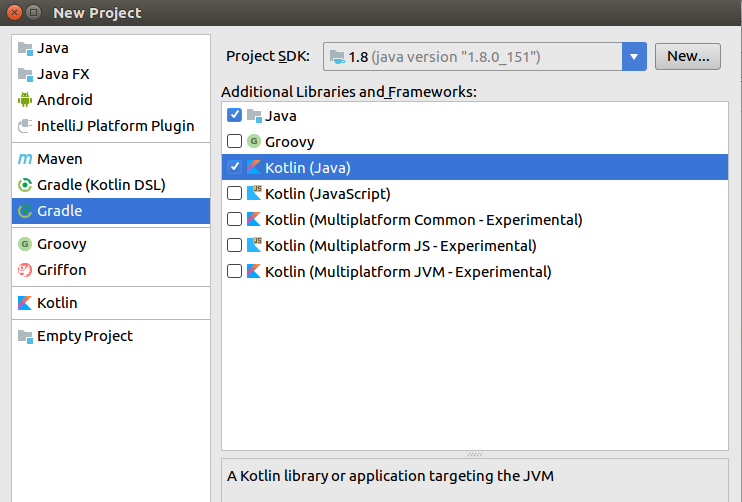Click the IntelliJ Platform Plugin icon
The image size is (742, 502).
(25, 126)
